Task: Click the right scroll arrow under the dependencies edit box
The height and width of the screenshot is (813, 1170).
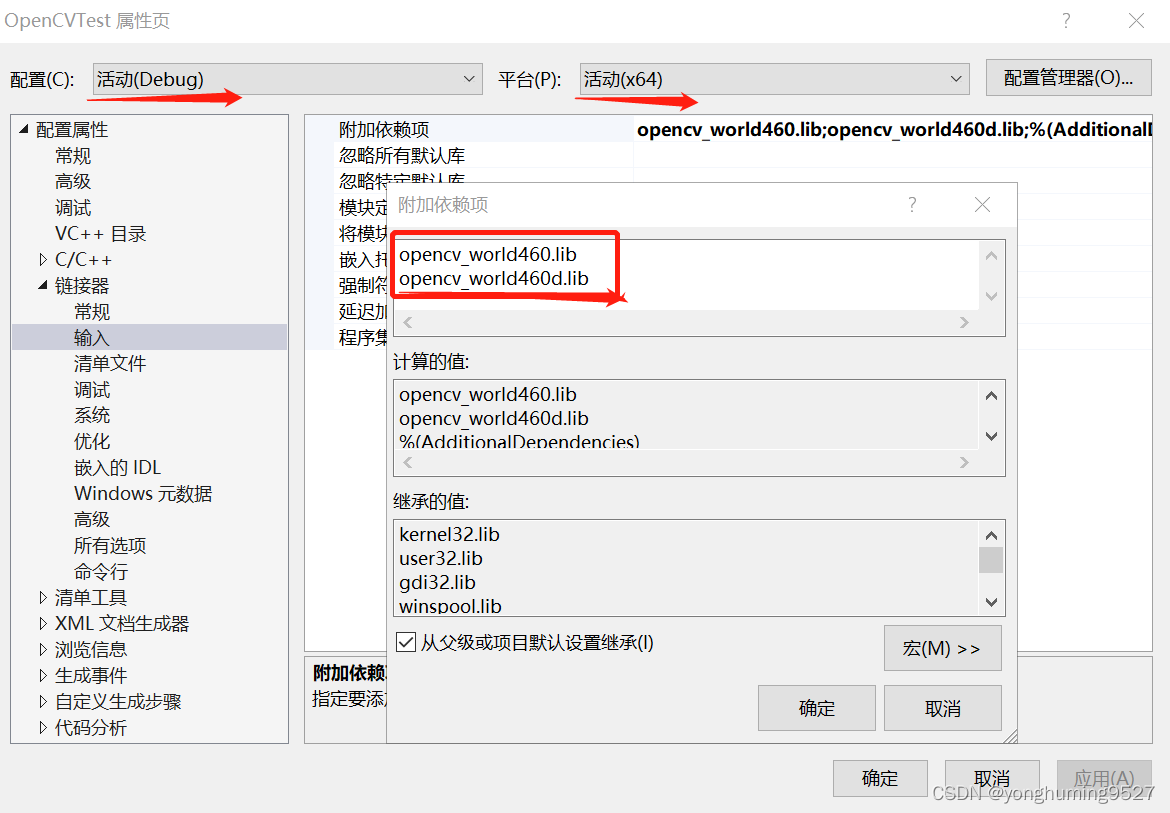Action: 964,322
